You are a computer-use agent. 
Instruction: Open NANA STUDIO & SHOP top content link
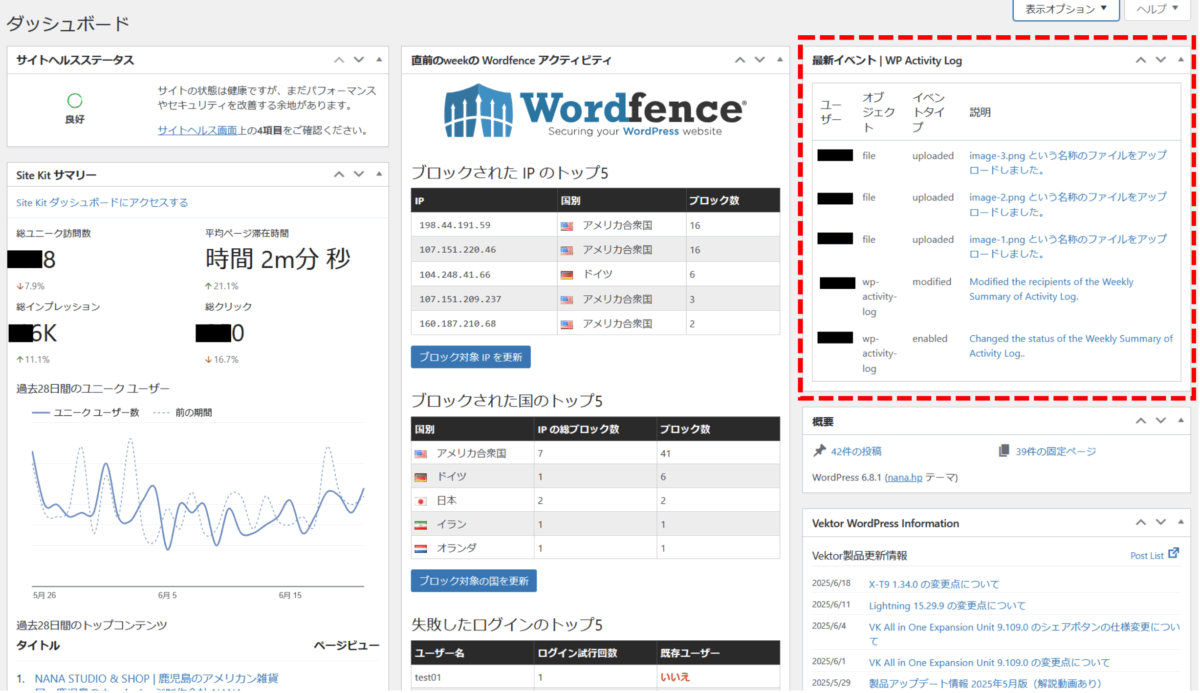tap(157, 678)
